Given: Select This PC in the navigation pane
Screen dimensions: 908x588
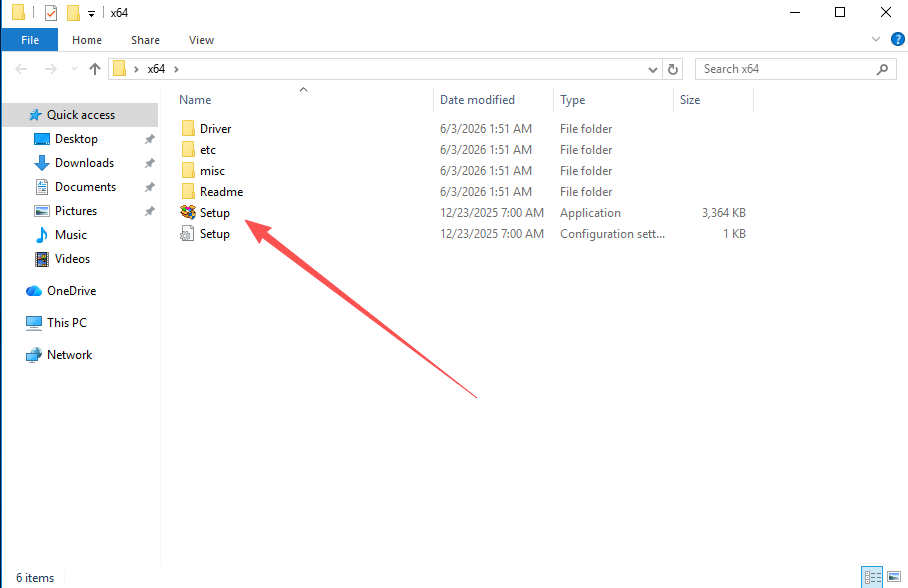Looking at the screenshot, I should [x=67, y=323].
